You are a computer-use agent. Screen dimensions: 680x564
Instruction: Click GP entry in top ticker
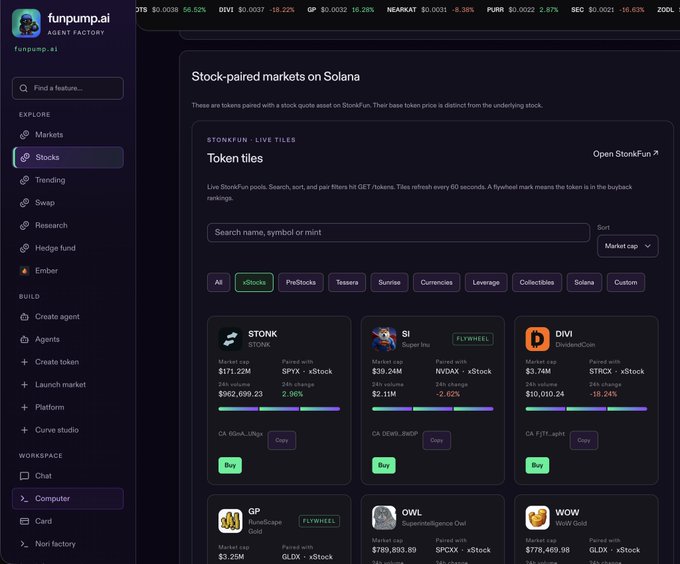340,10
